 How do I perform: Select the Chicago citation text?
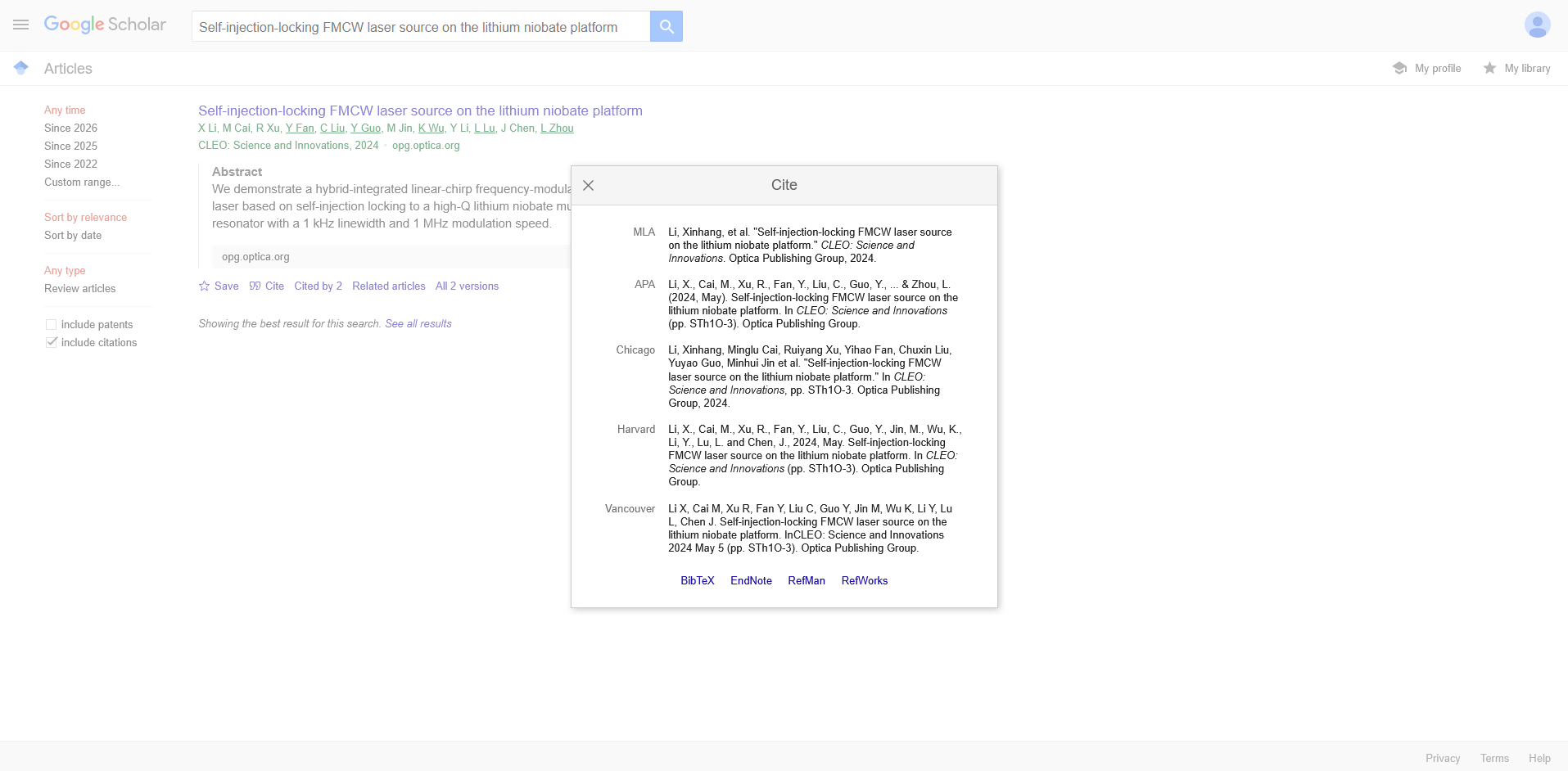pos(810,376)
